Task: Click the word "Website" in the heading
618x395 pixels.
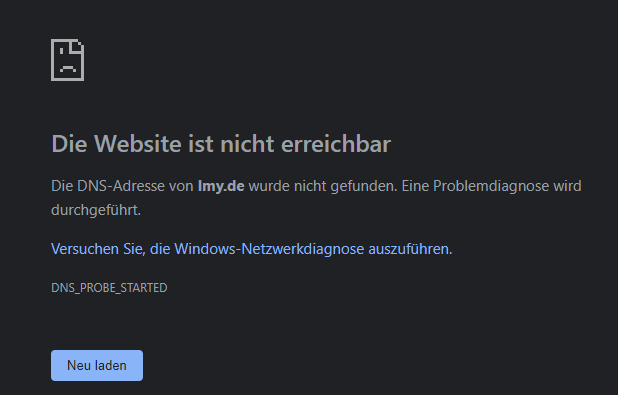Action: (138, 143)
